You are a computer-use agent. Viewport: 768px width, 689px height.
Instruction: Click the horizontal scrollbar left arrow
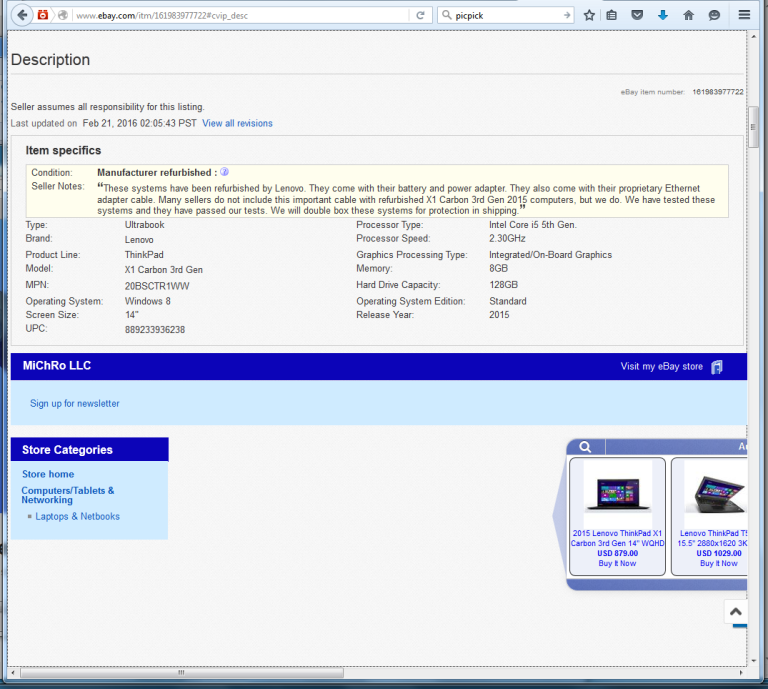click(13, 673)
